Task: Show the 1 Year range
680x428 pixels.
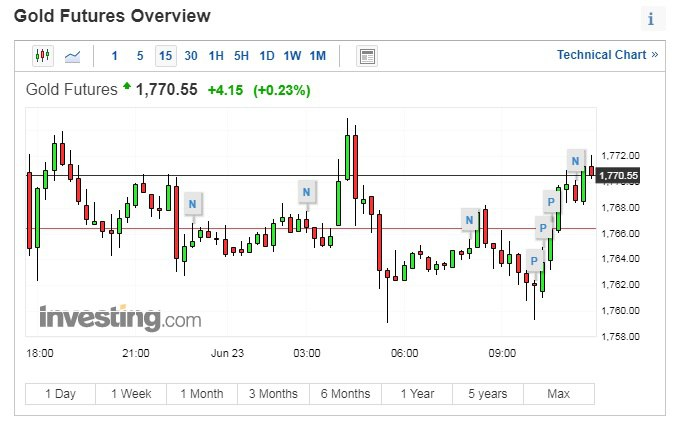Action: 417,394
